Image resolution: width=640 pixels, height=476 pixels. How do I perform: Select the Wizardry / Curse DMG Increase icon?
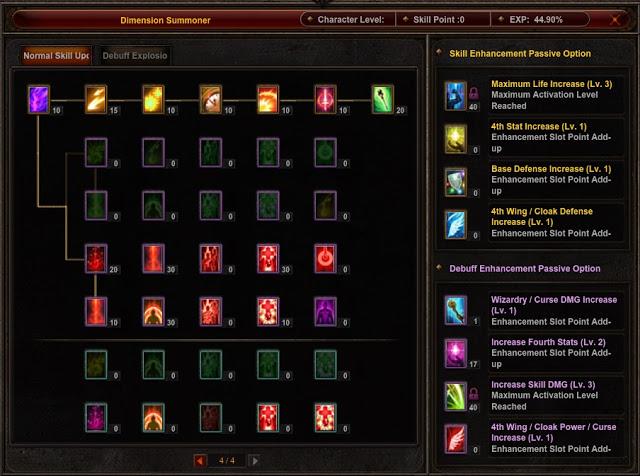click(456, 310)
